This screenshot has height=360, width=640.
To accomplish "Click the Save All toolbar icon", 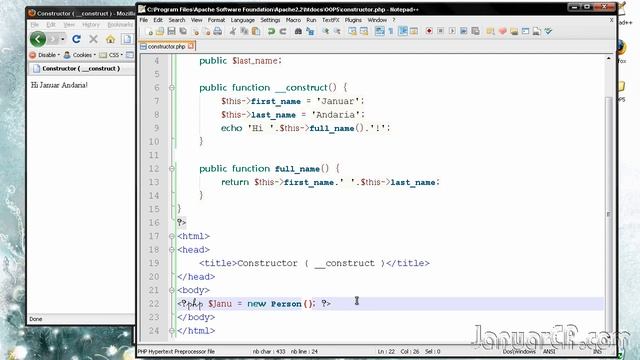I will [x=183, y=31].
